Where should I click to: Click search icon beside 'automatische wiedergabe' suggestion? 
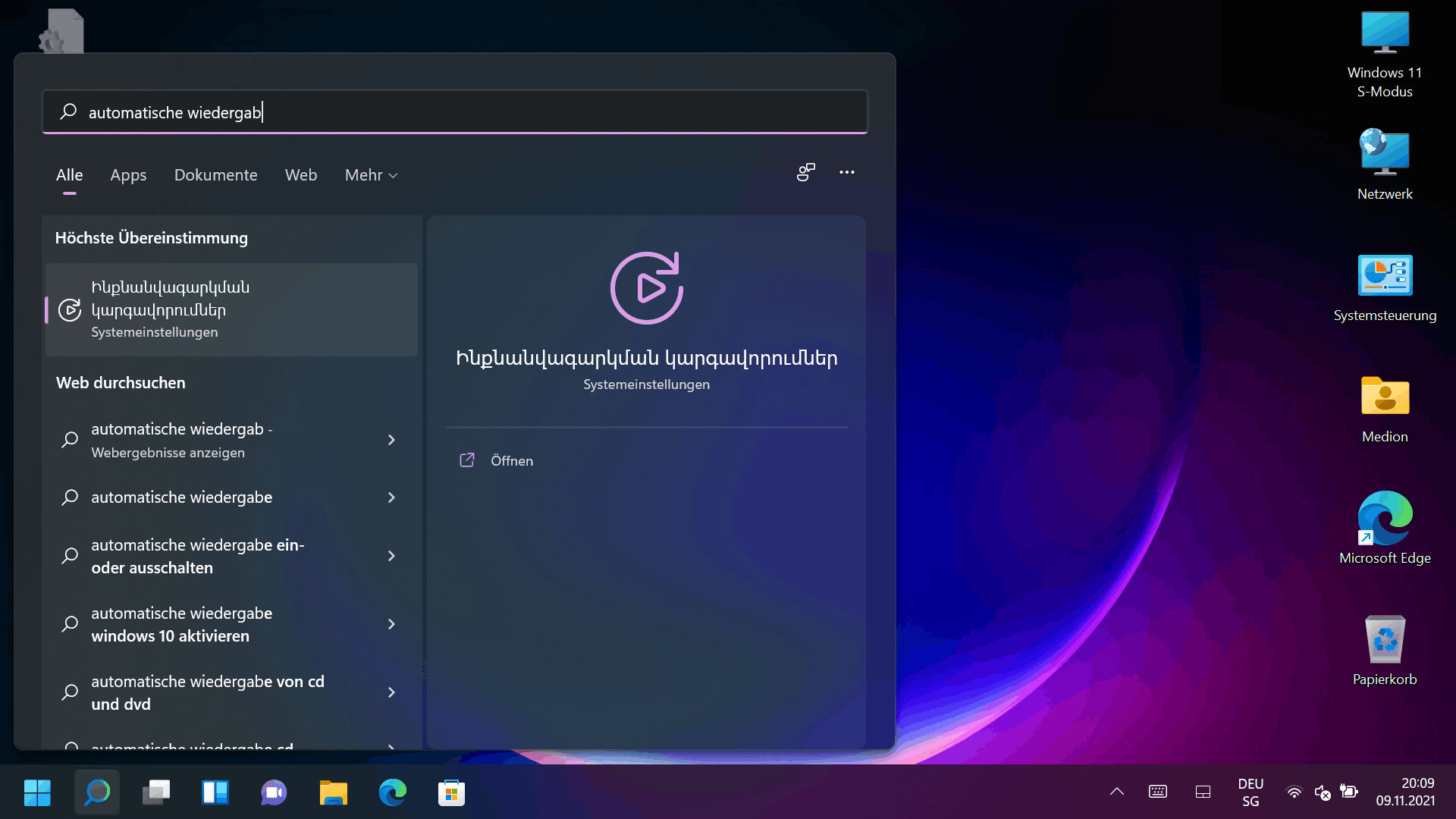click(70, 497)
